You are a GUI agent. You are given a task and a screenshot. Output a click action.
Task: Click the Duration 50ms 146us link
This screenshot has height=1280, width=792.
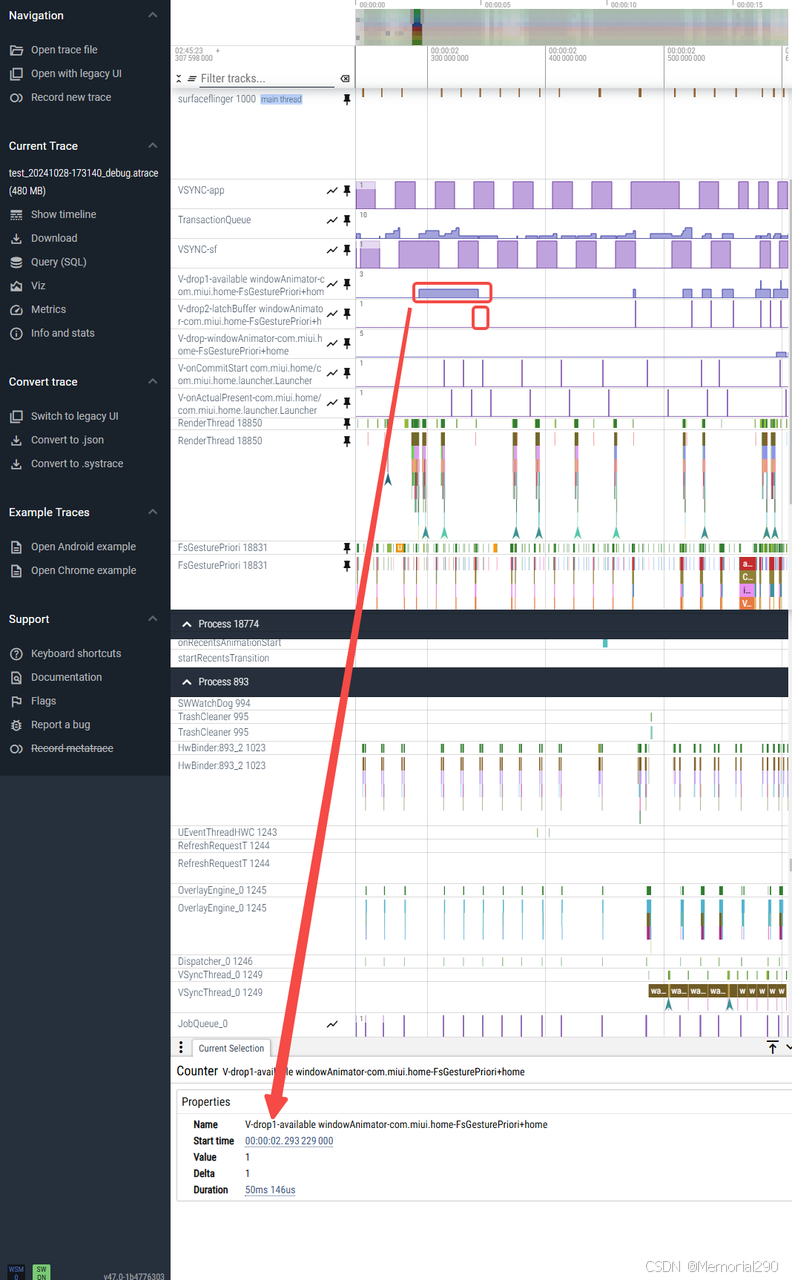tap(270, 1190)
